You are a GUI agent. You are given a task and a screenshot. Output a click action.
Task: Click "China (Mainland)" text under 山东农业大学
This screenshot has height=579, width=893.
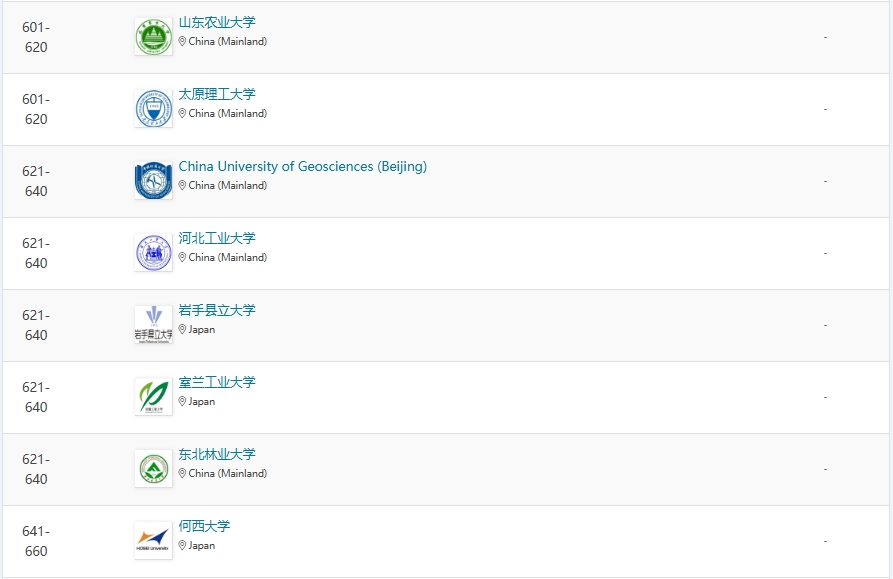(x=228, y=42)
